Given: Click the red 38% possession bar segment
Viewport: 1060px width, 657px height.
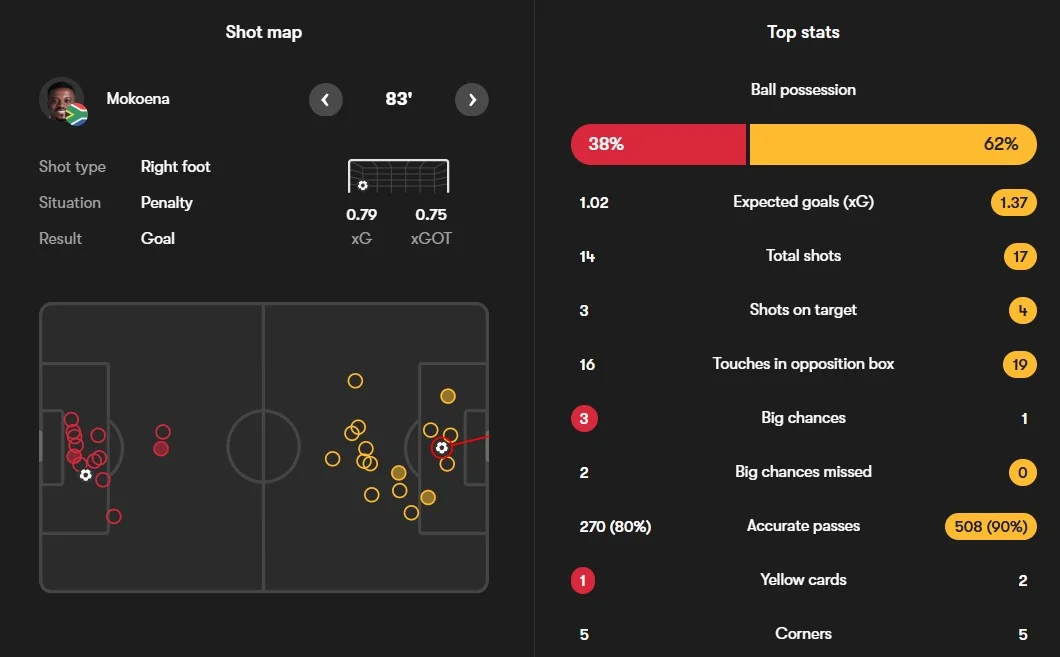Looking at the screenshot, I should coord(658,144).
